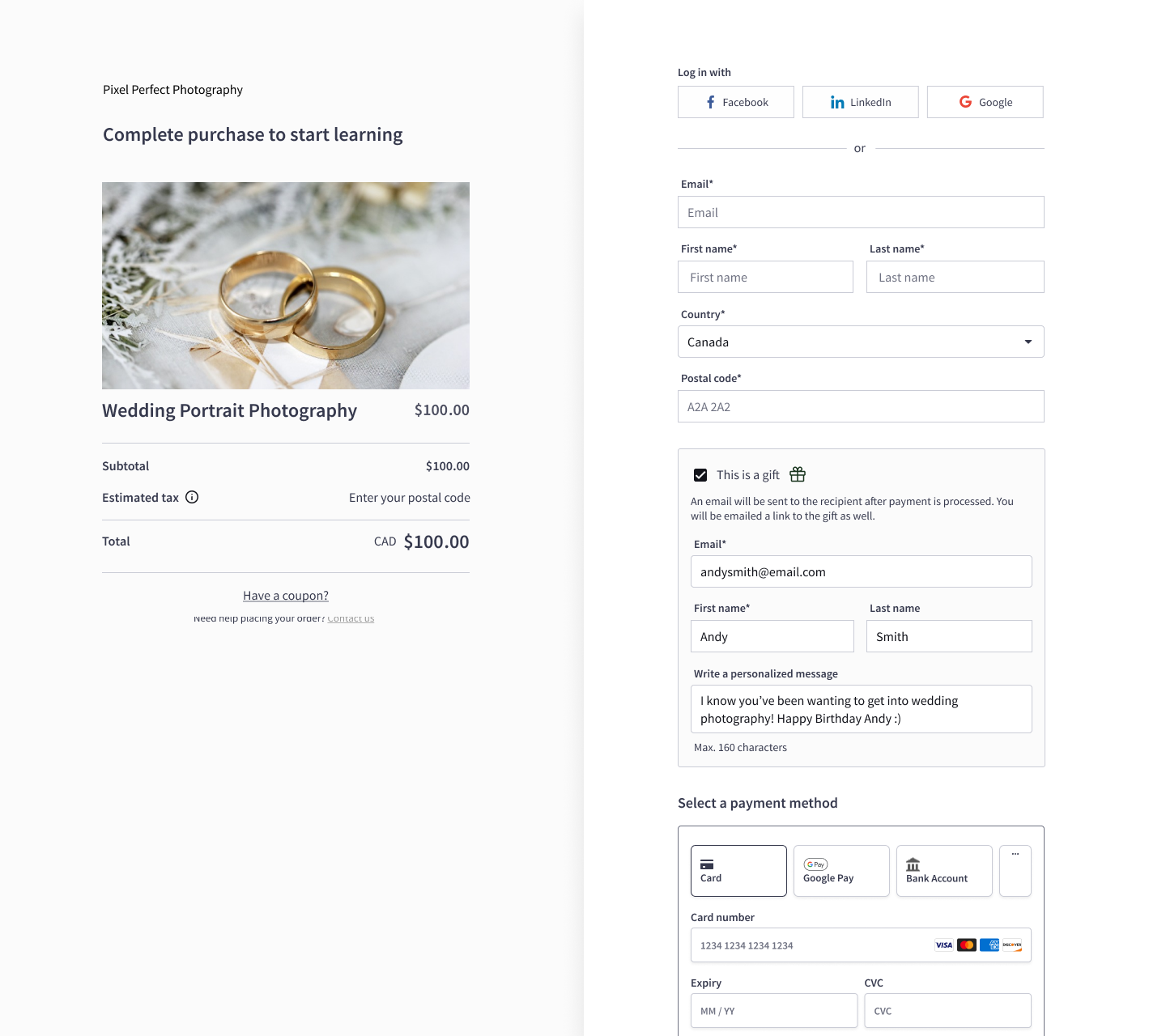This screenshot has height=1036, width=1166.
Task: Click the GPay logo icon
Action: pos(815,864)
